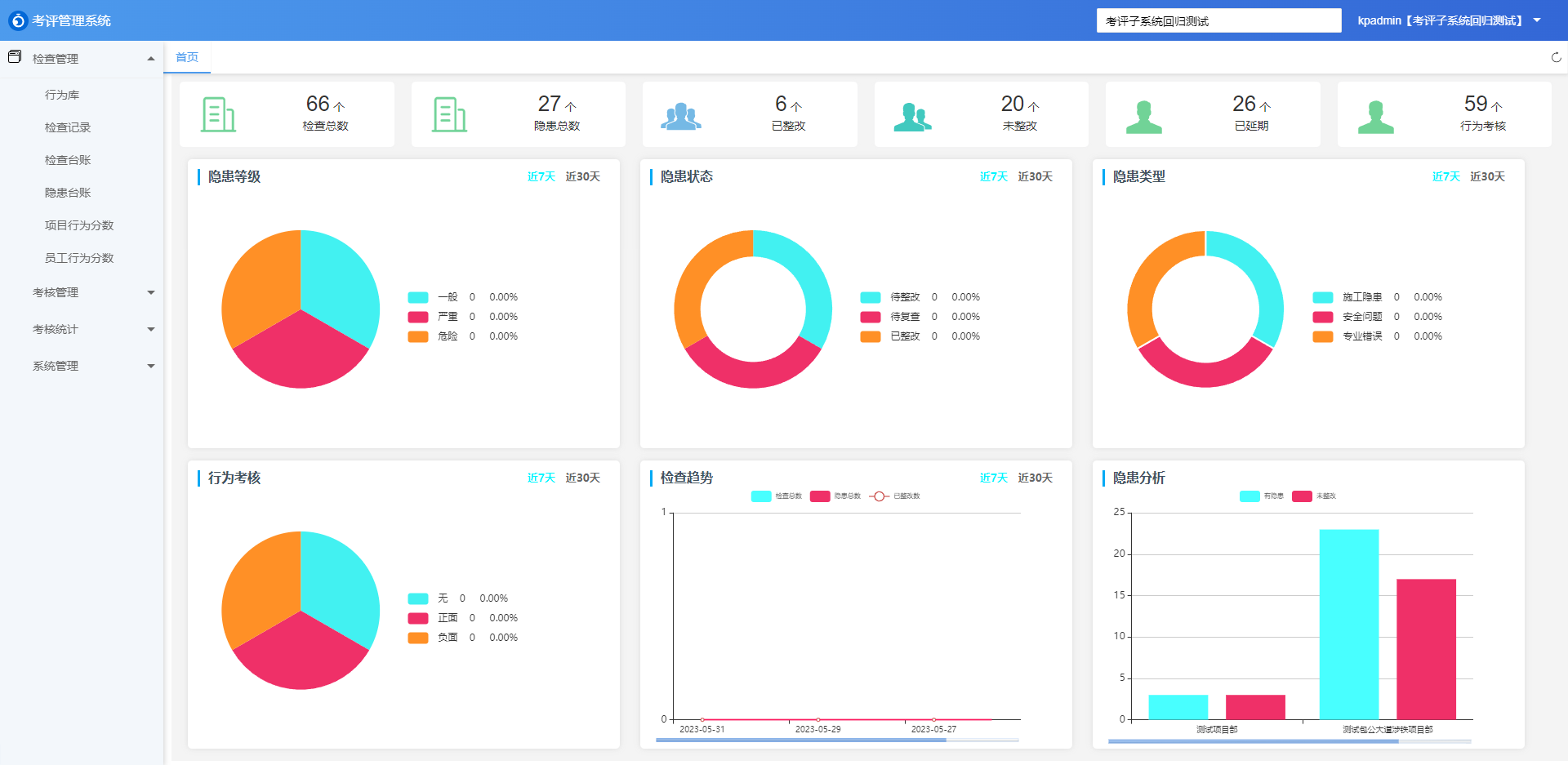
Task: Toggle the 未整改 series legend in 隐患分析
Action: click(x=1314, y=496)
